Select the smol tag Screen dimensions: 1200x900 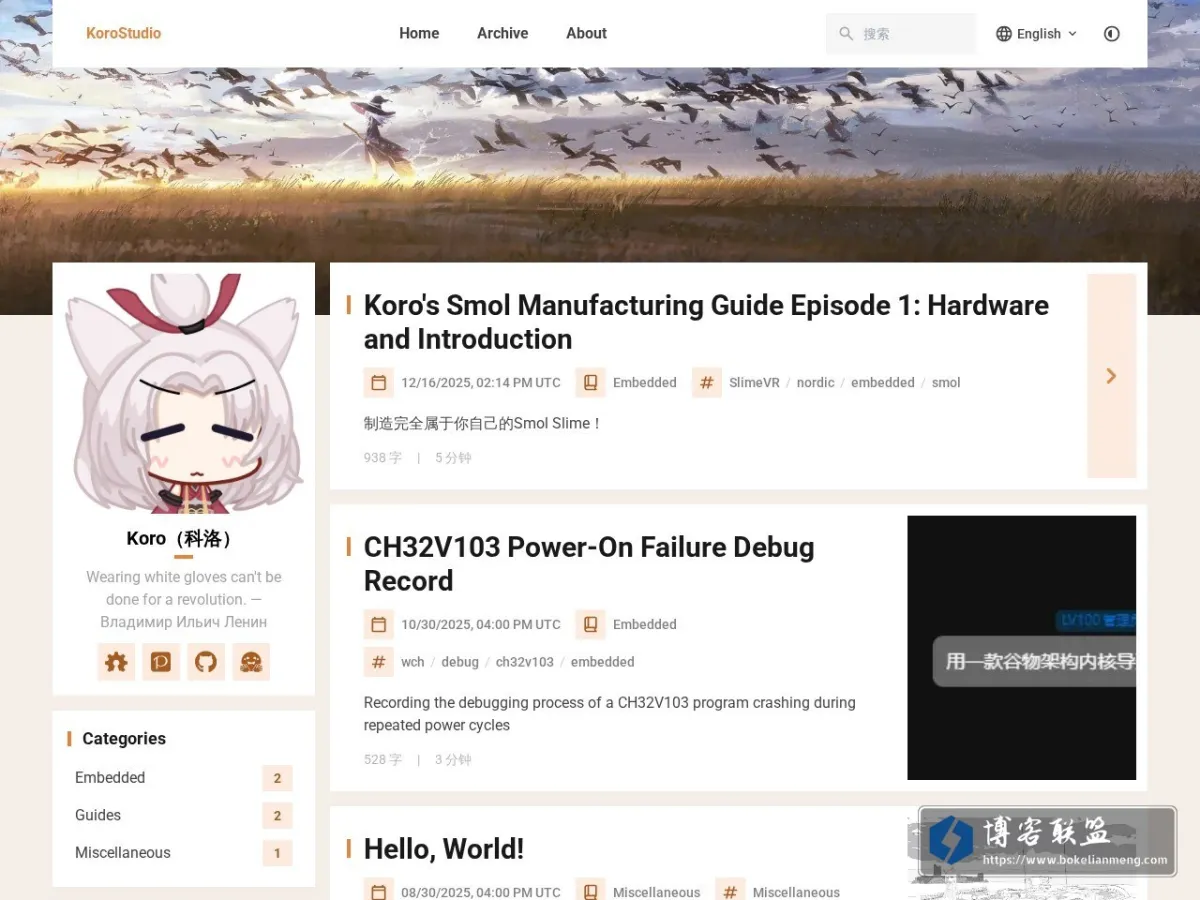click(x=946, y=382)
